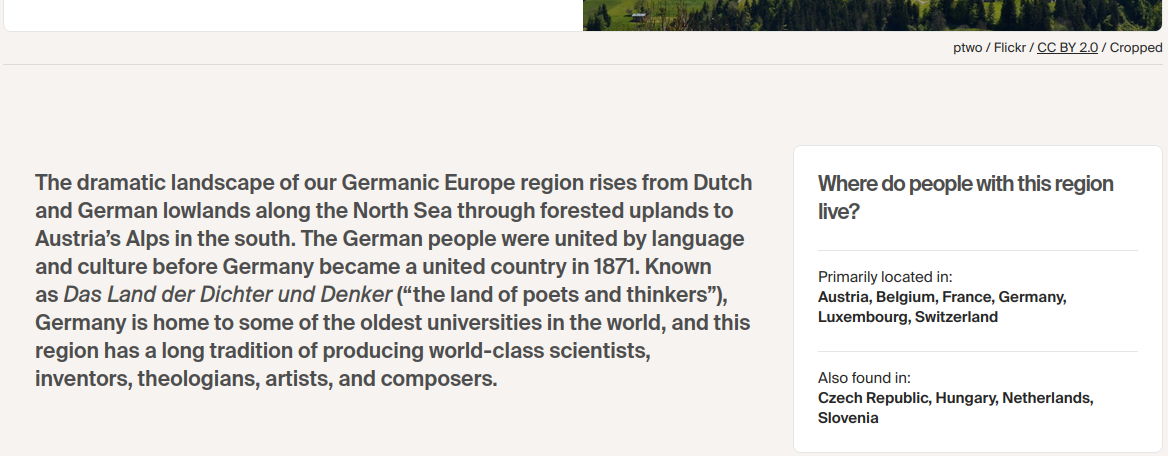Click "Netherlands" in the Also found list

point(1046,398)
